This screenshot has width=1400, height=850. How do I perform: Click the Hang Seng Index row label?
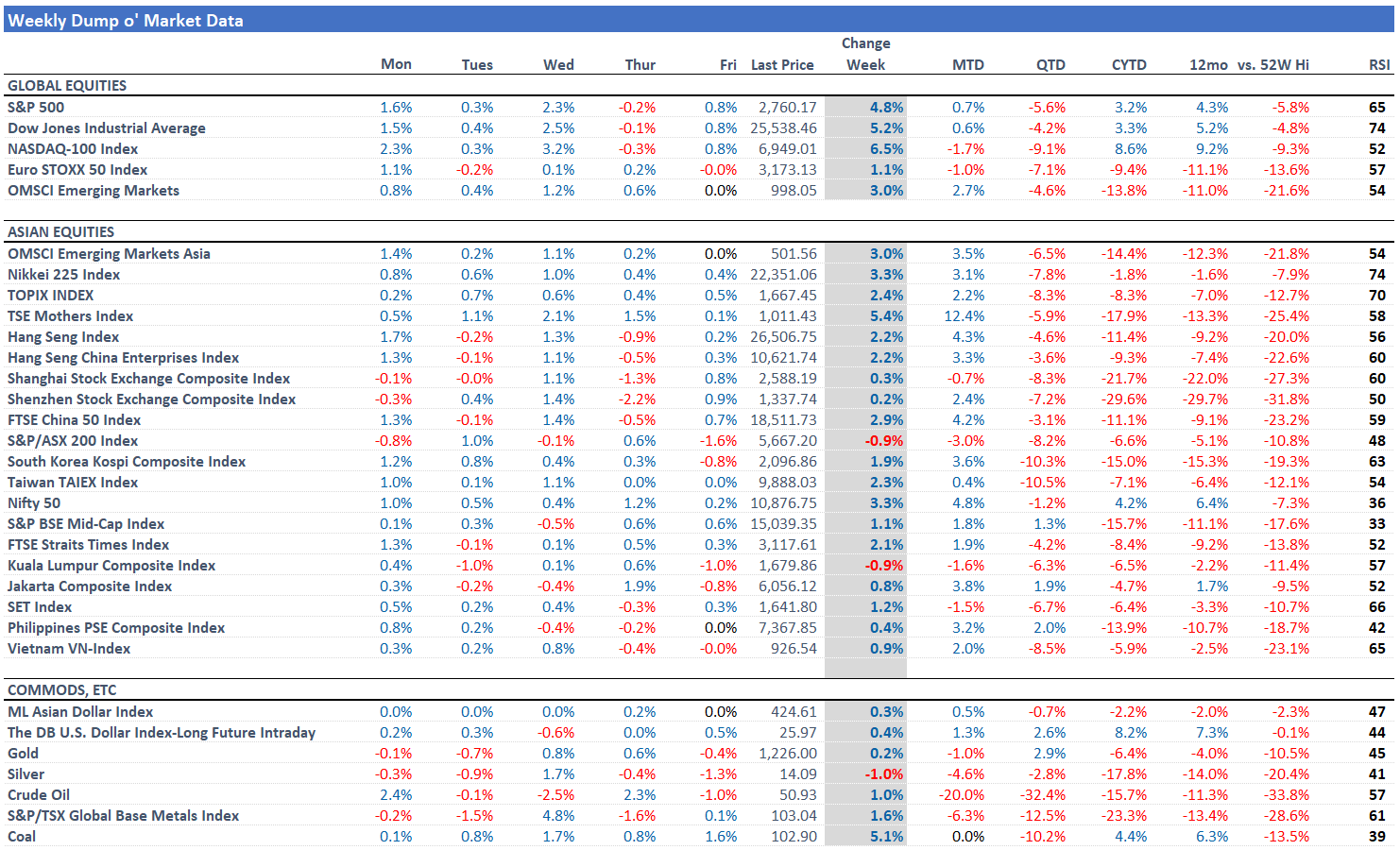63,336
